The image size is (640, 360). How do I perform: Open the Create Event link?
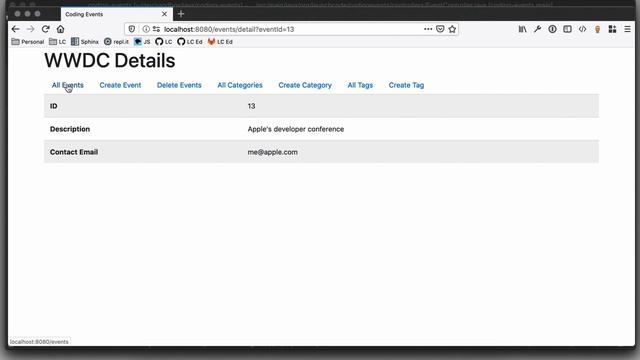[x=120, y=85]
